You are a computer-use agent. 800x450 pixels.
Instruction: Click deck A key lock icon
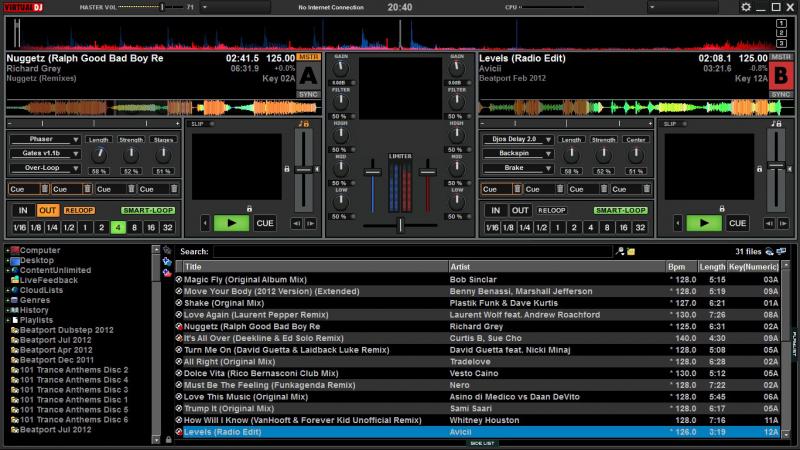point(304,123)
